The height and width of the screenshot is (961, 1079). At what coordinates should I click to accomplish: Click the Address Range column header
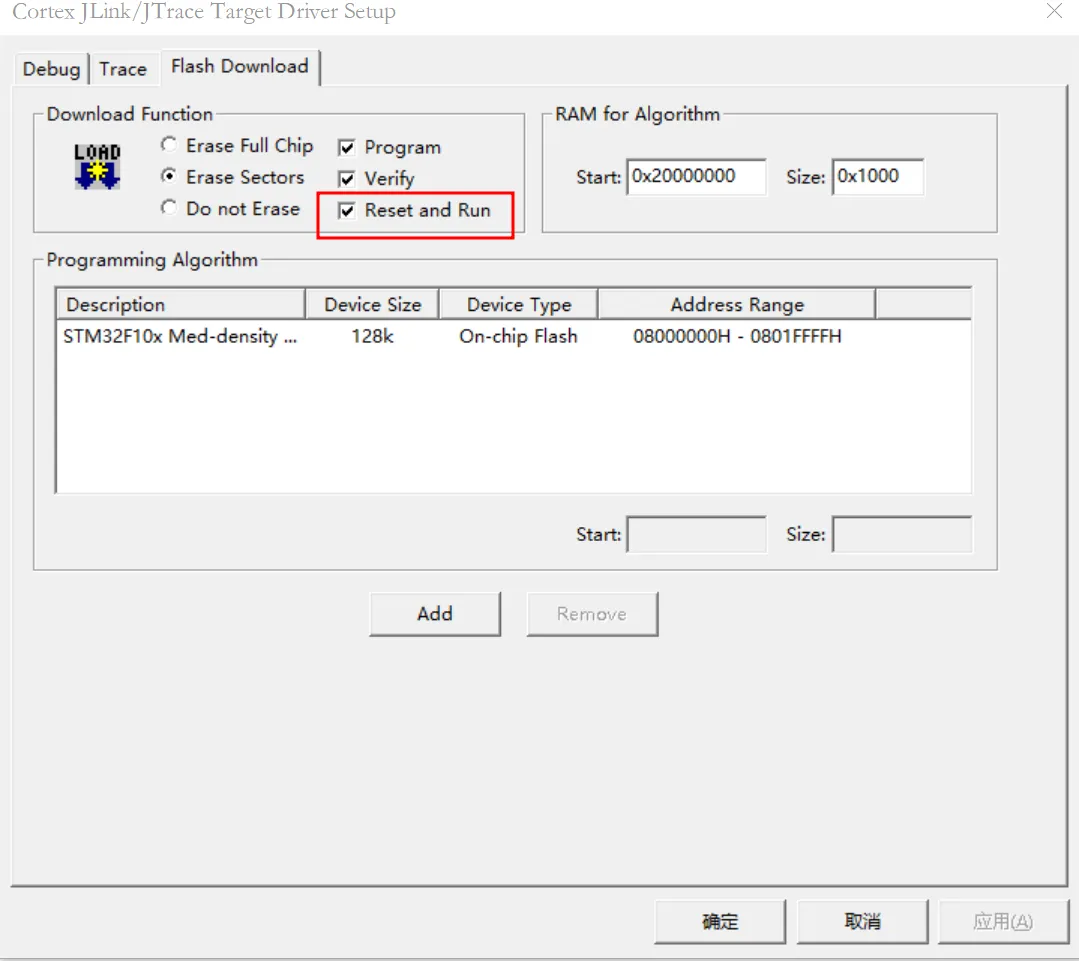(x=737, y=304)
